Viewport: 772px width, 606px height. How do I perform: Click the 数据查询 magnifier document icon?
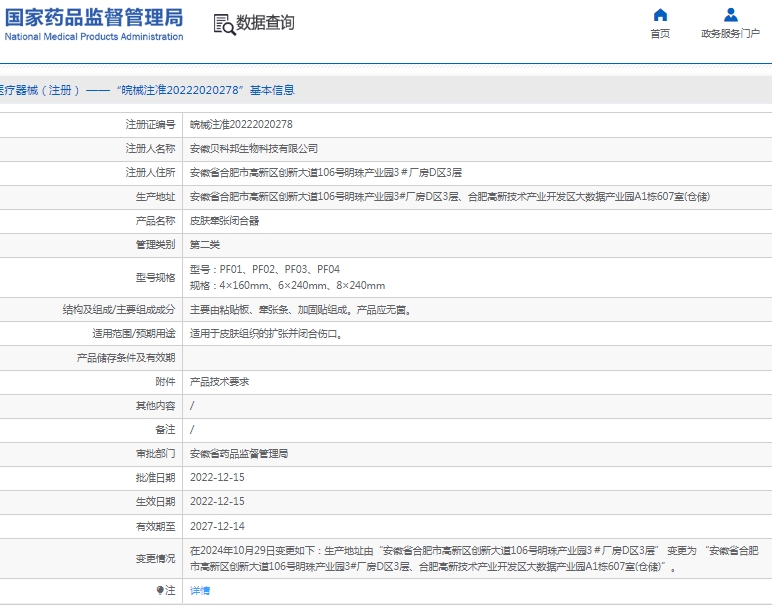pyautogui.click(x=224, y=24)
